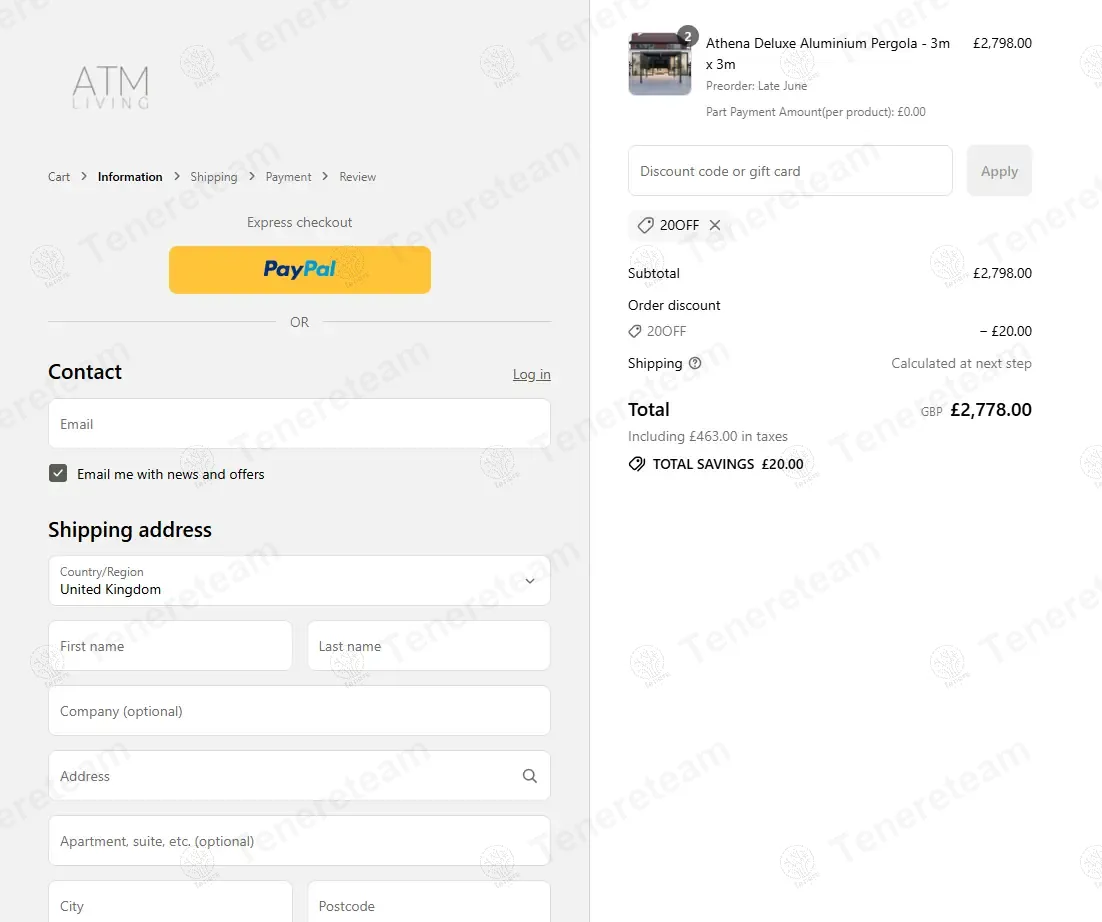Pay with PayPal express checkout
This screenshot has width=1102, height=922.
[299, 270]
